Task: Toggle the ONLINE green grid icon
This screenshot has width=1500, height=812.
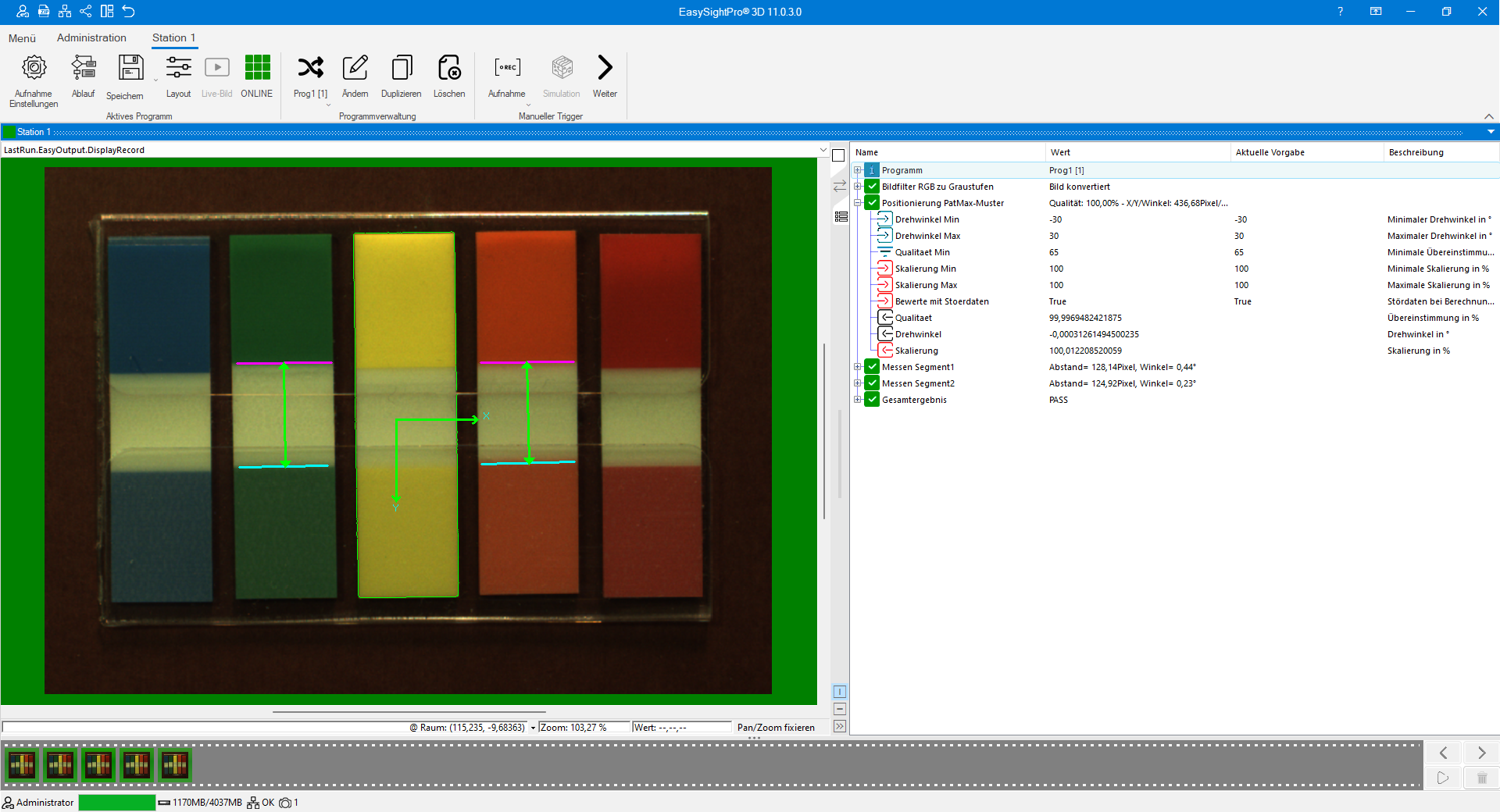Action: coord(257,69)
